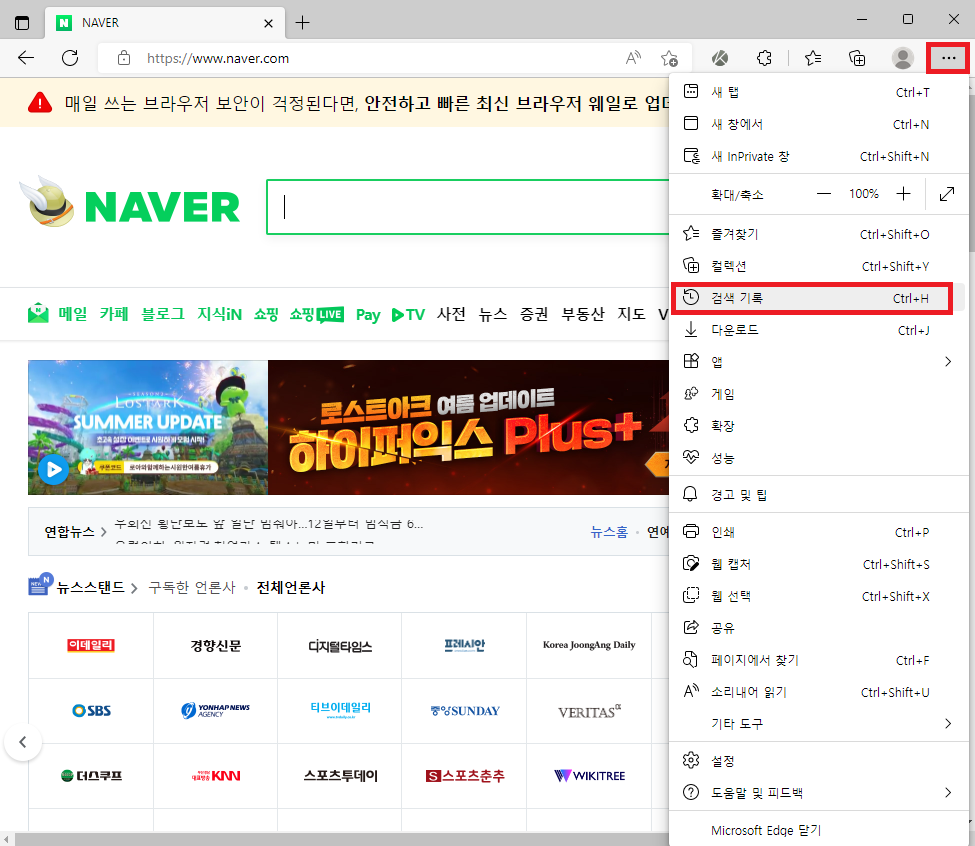Click the 하이퍼익스 Plus banner ad
The height and width of the screenshot is (846, 975).
[x=468, y=428]
